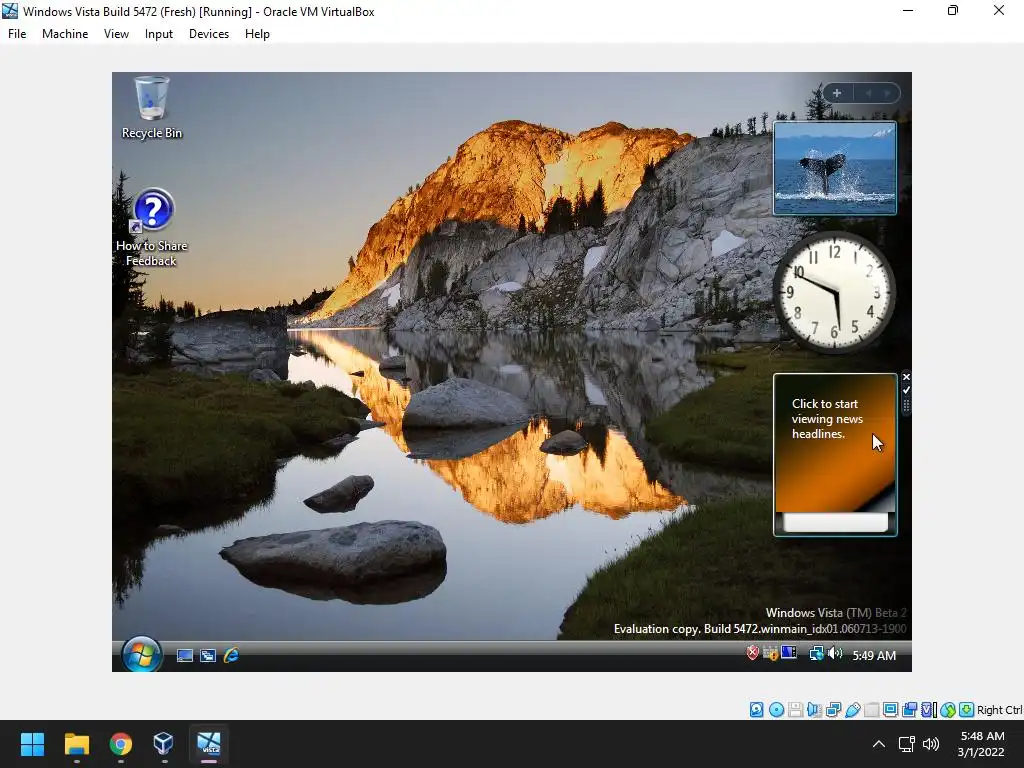This screenshot has height=768, width=1024.
Task: Click VirtualBox audio indicator icon
Action: pyautogui.click(x=814, y=710)
